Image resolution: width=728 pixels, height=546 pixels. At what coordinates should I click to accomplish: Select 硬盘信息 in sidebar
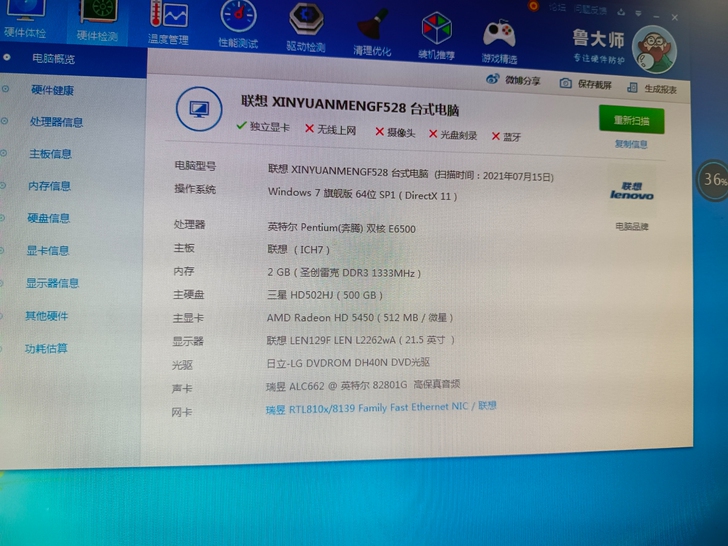pos(48,218)
